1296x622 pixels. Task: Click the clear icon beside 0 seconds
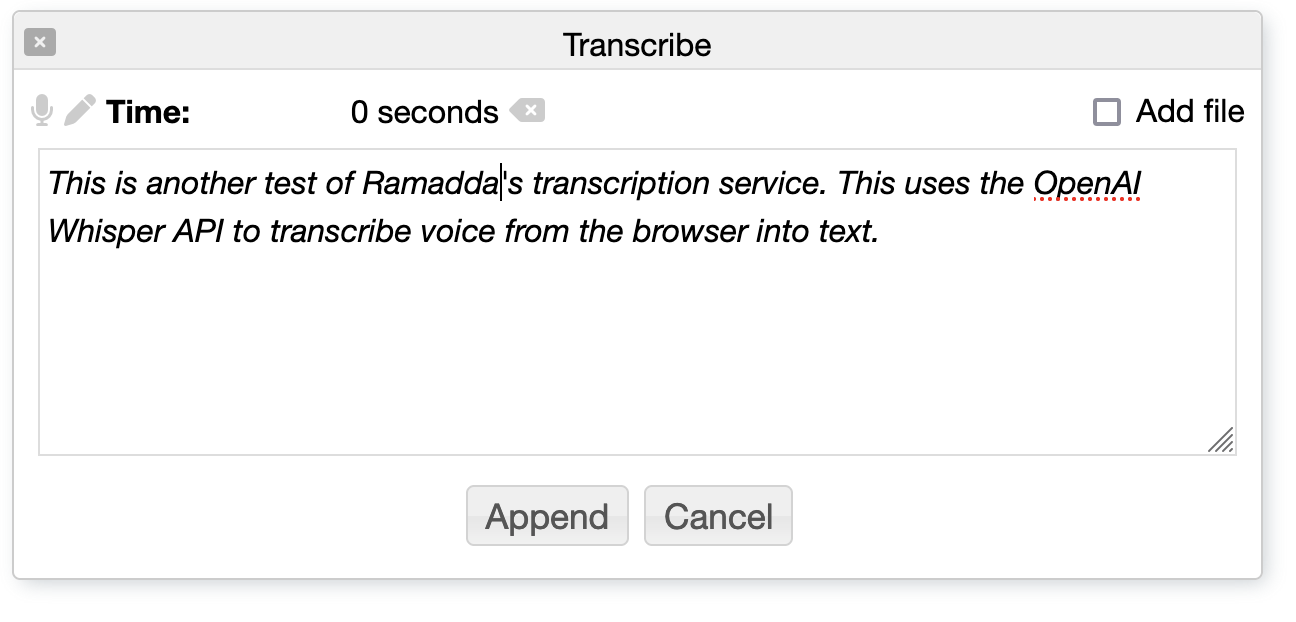pos(527,110)
